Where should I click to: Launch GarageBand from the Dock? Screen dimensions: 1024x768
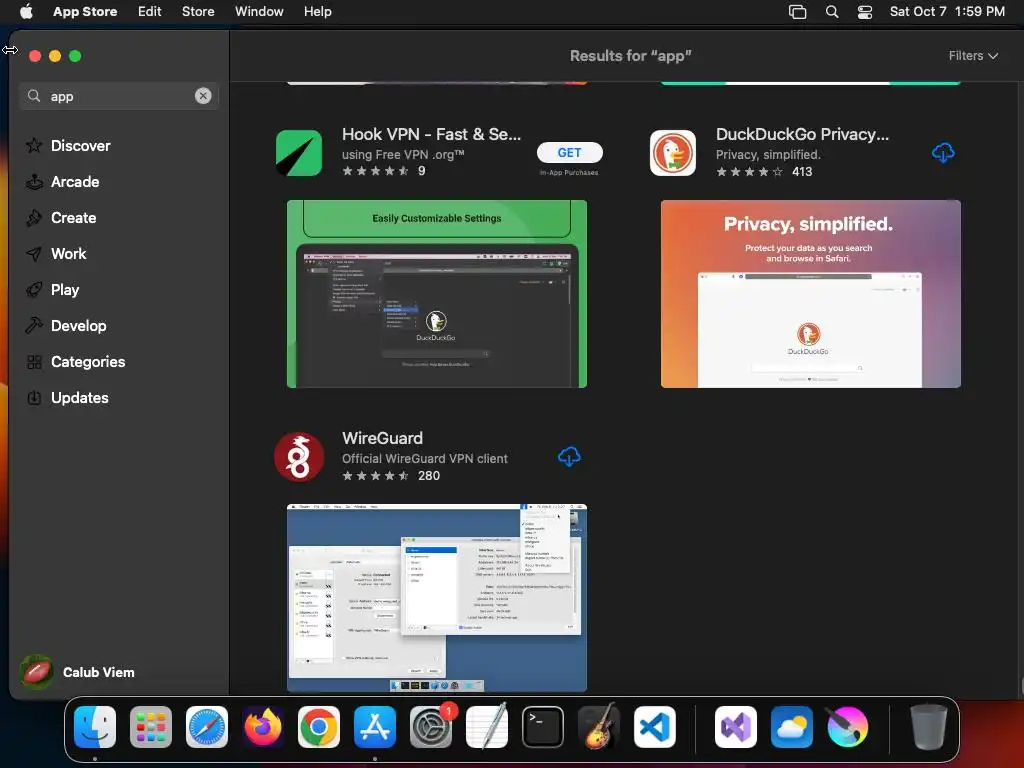pyautogui.click(x=599, y=727)
